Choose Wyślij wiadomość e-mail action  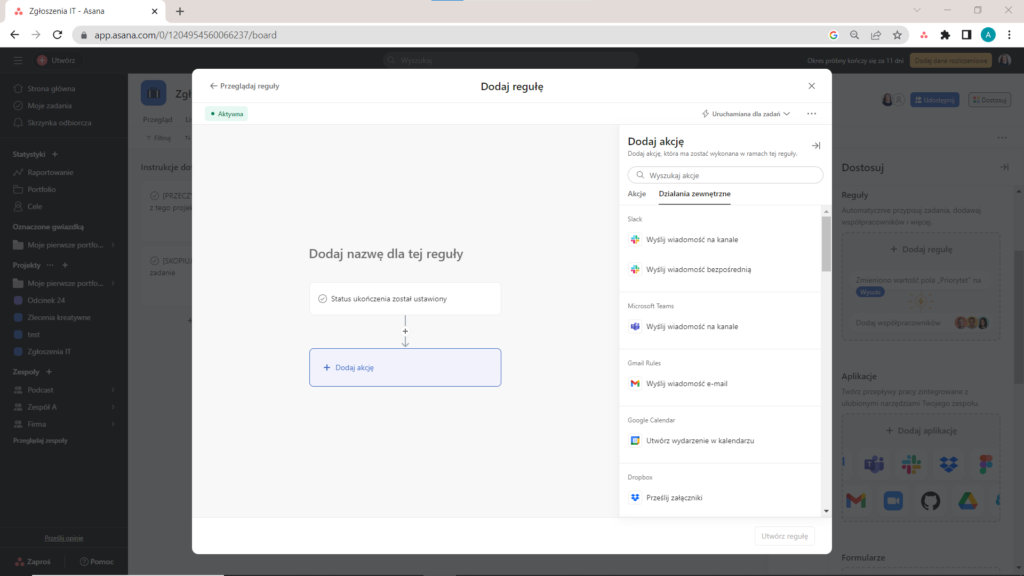pos(686,383)
